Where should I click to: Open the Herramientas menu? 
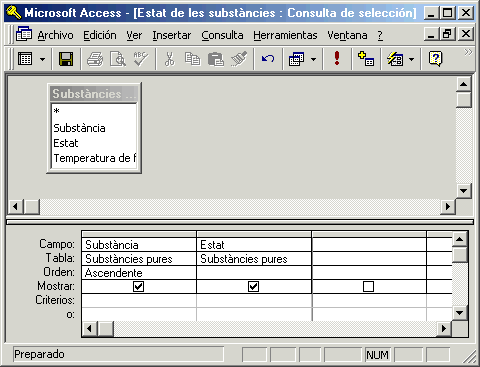(x=285, y=35)
